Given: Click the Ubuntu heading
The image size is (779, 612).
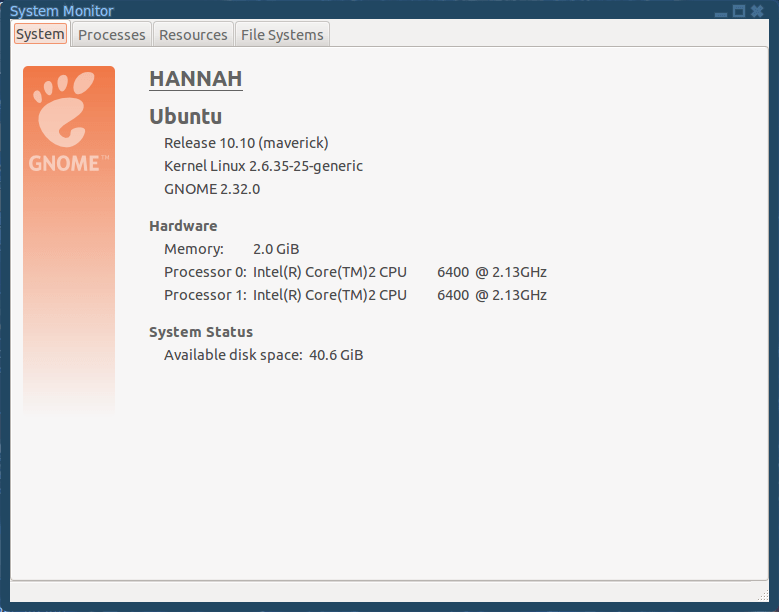Looking at the screenshot, I should [x=185, y=116].
